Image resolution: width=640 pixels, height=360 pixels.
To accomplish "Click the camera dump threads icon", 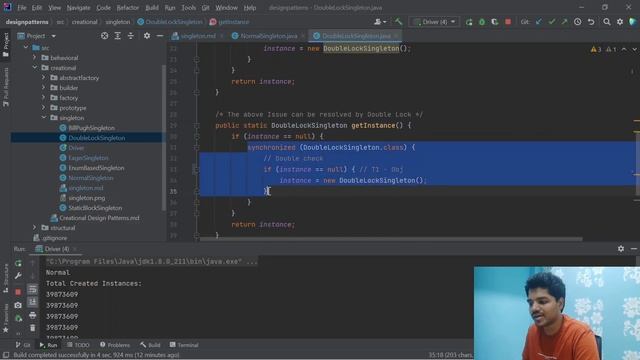I will click(x=18, y=305).
